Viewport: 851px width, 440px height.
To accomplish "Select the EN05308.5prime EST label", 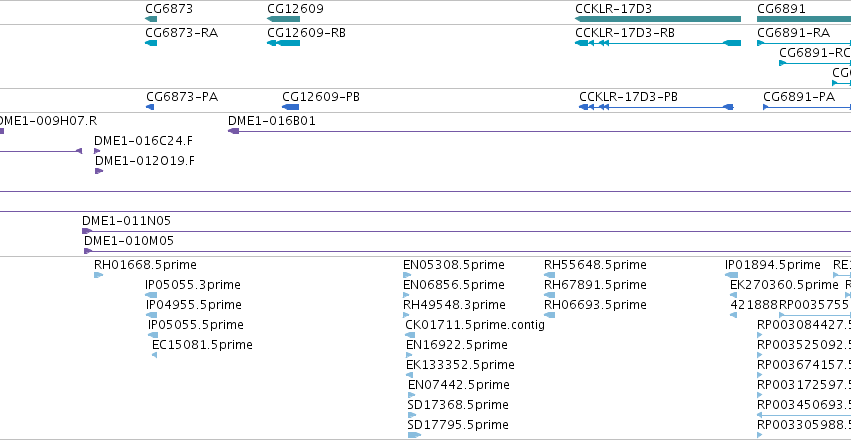I will click(454, 265).
